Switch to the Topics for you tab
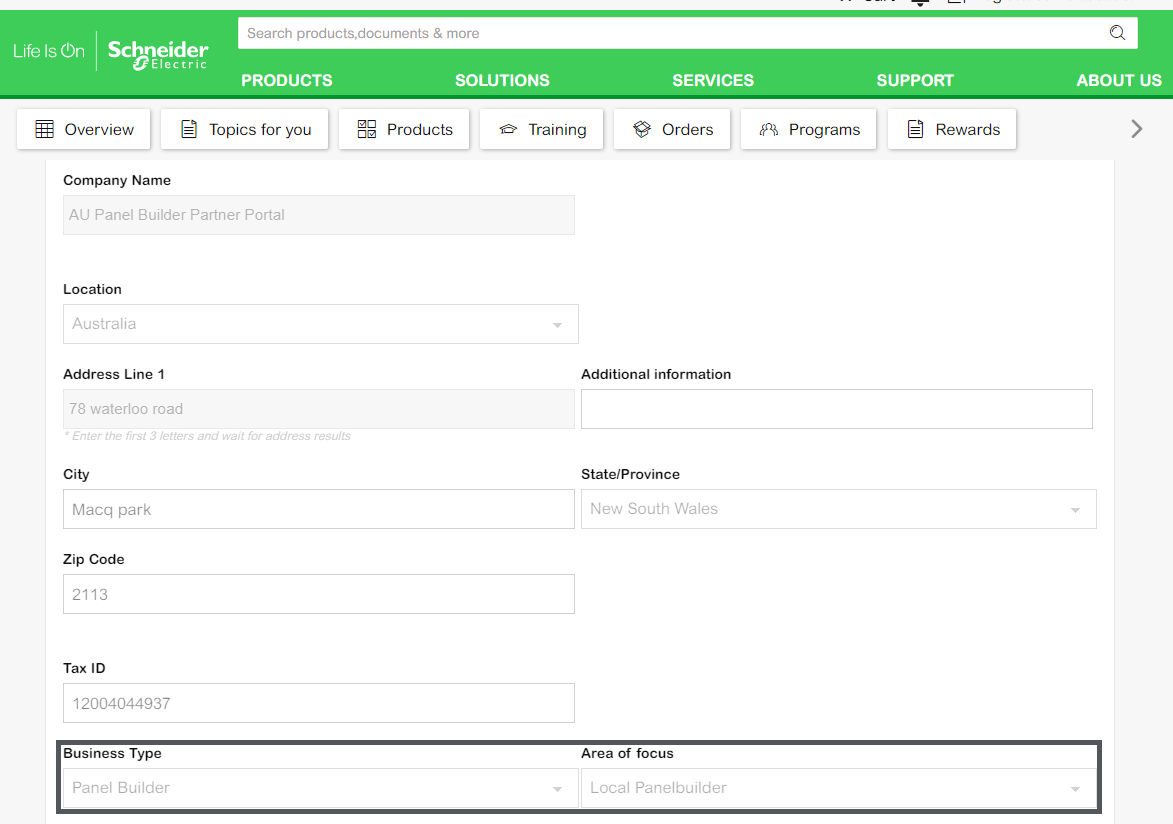Viewport: 1173px width, 824px height. tap(245, 129)
